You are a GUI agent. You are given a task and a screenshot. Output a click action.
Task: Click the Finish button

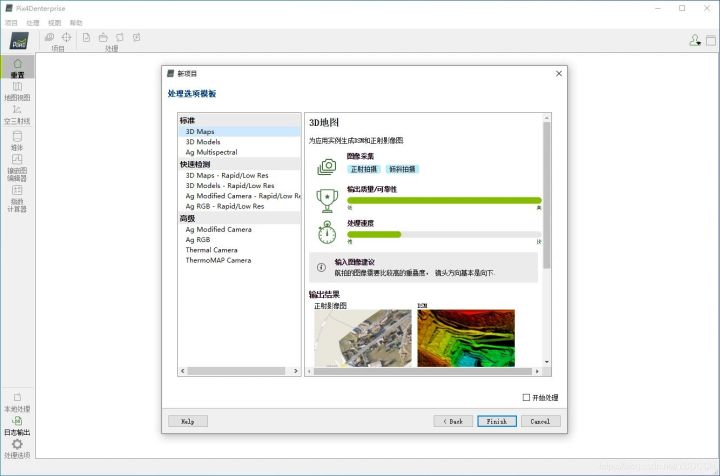[x=497, y=421]
